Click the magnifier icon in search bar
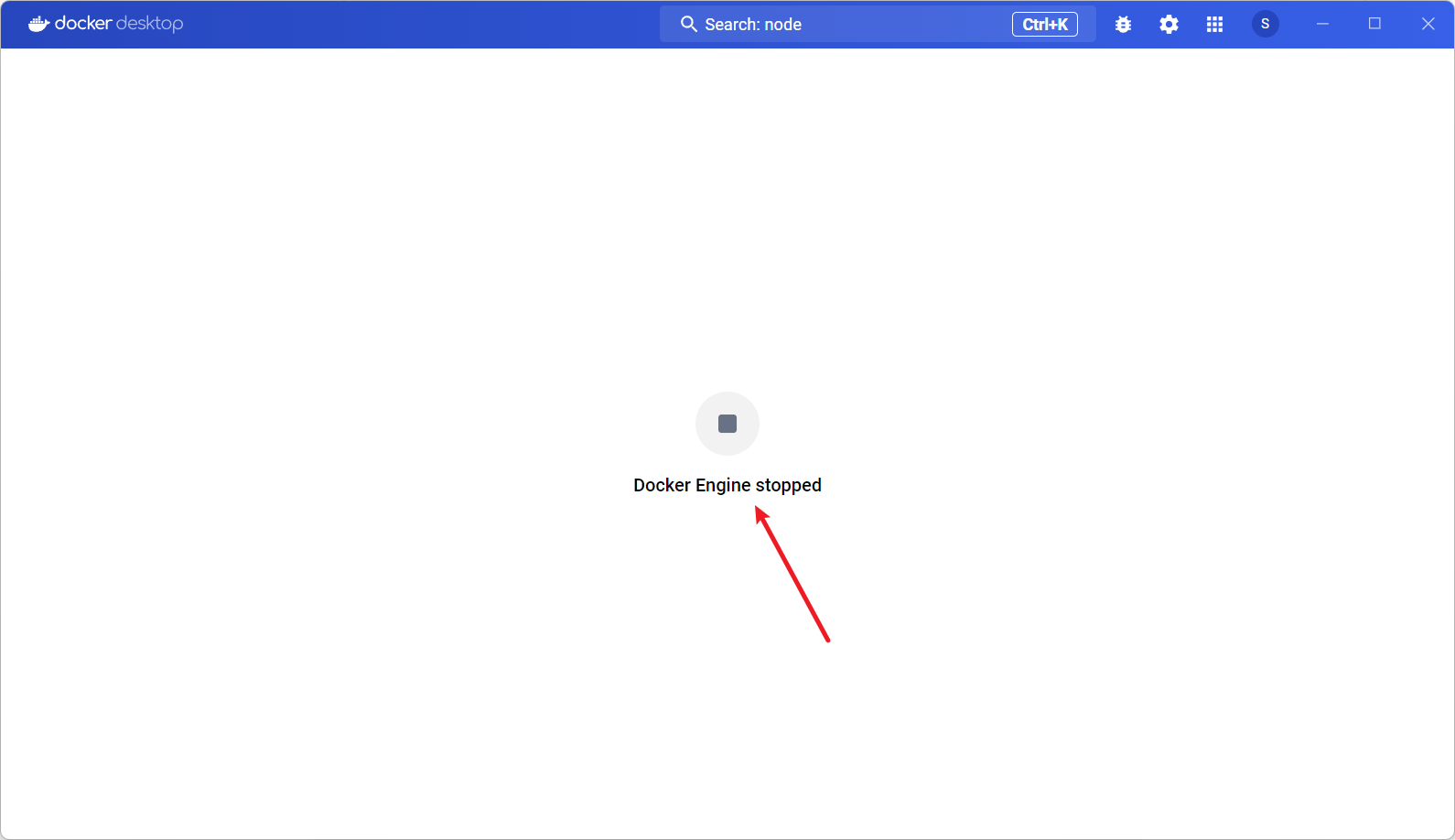Viewport: 1455px width, 840px height. tap(688, 25)
